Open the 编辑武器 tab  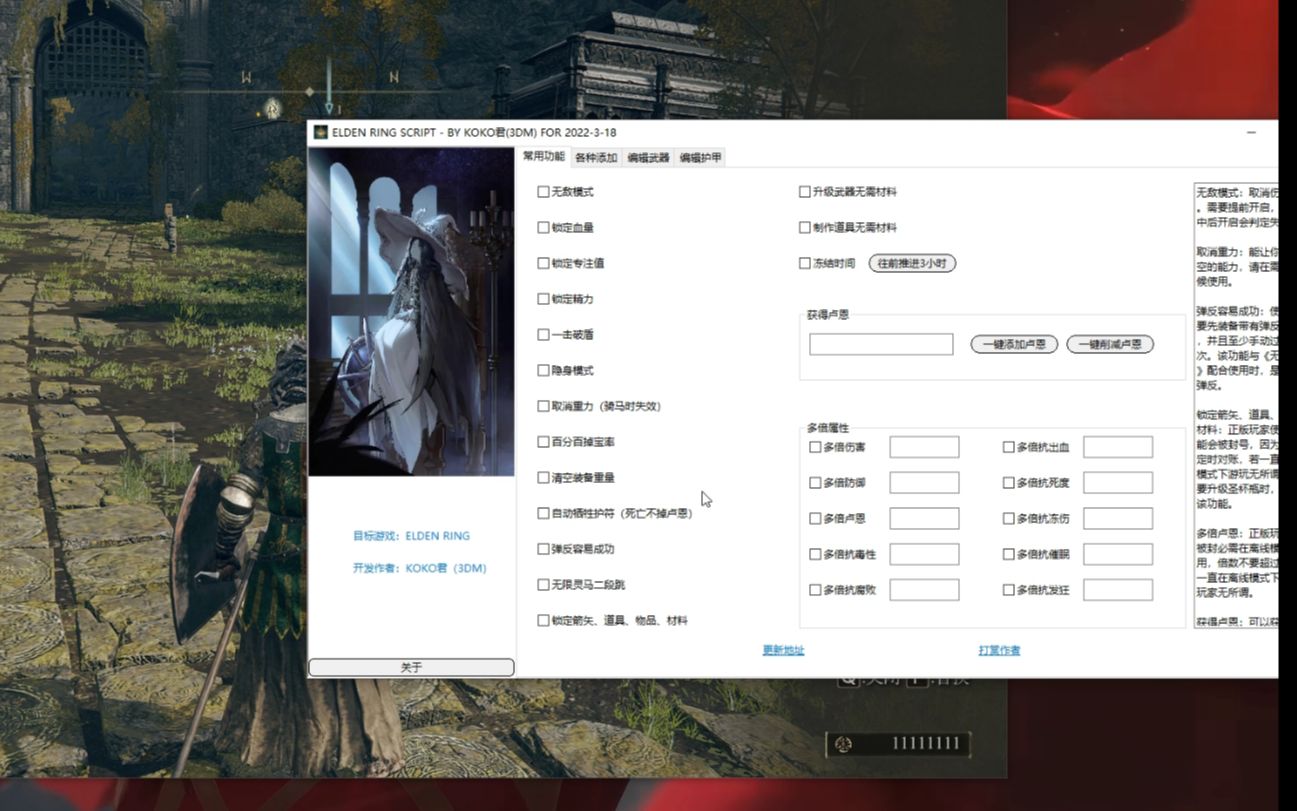(x=648, y=158)
